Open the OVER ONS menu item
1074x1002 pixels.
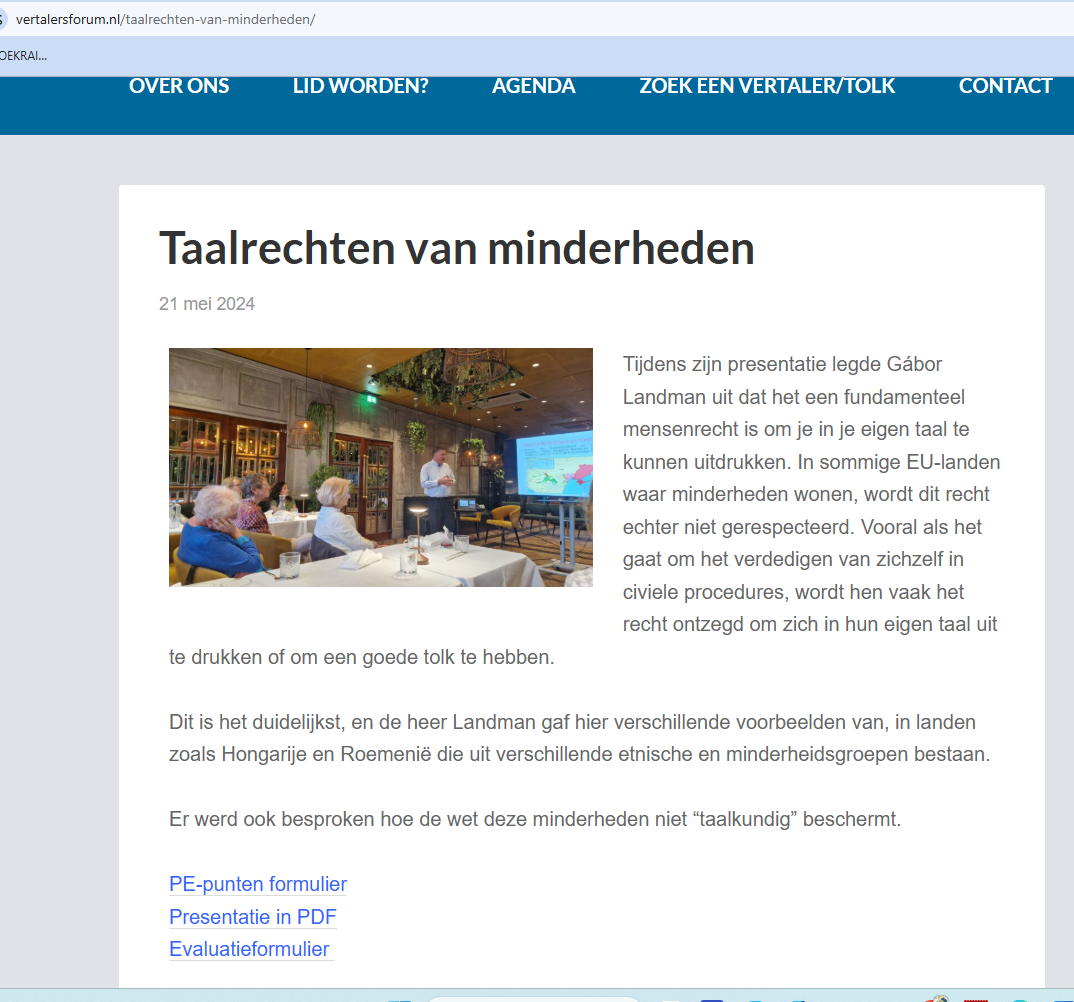pos(179,86)
